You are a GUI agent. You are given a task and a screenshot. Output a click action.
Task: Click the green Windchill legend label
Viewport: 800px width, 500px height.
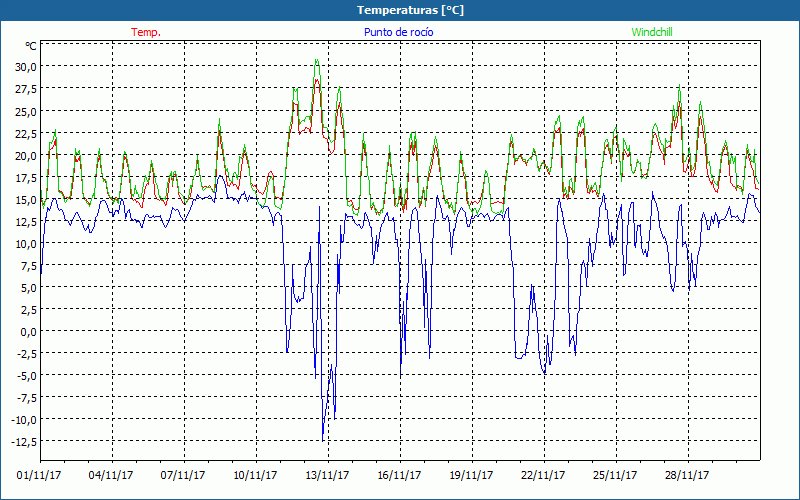pos(652,32)
